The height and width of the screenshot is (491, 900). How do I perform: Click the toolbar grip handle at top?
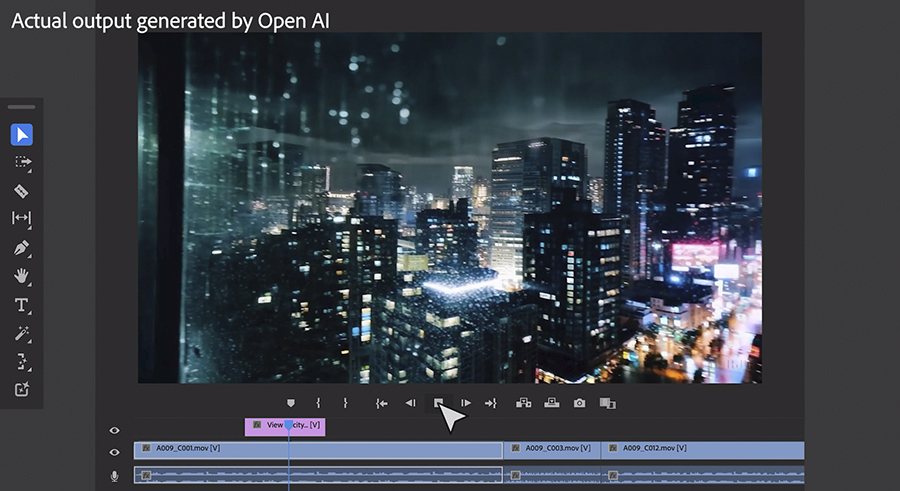22,107
